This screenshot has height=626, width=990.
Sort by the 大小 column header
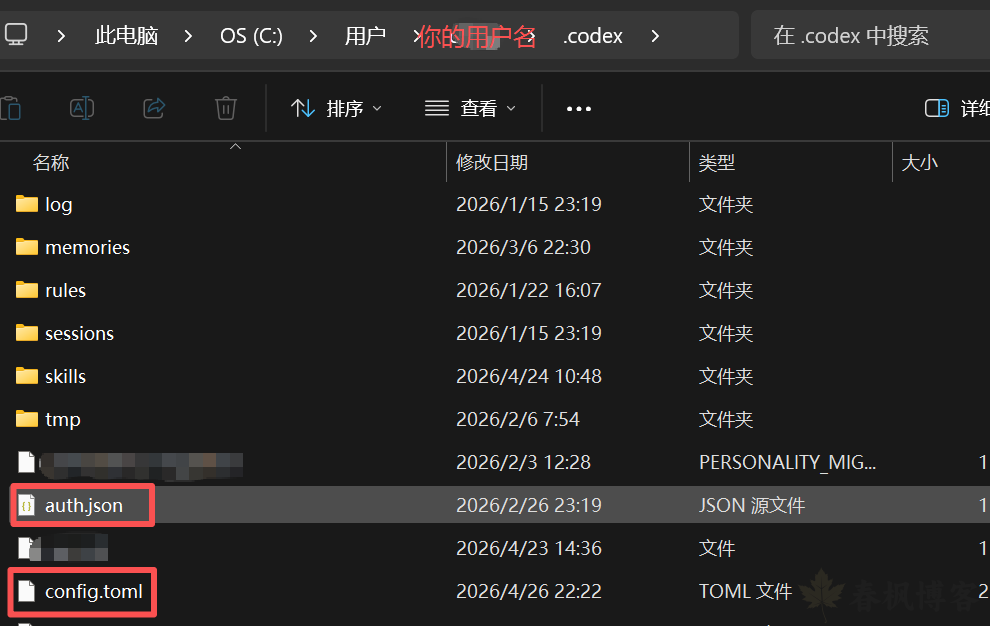pyautogui.click(x=919, y=163)
